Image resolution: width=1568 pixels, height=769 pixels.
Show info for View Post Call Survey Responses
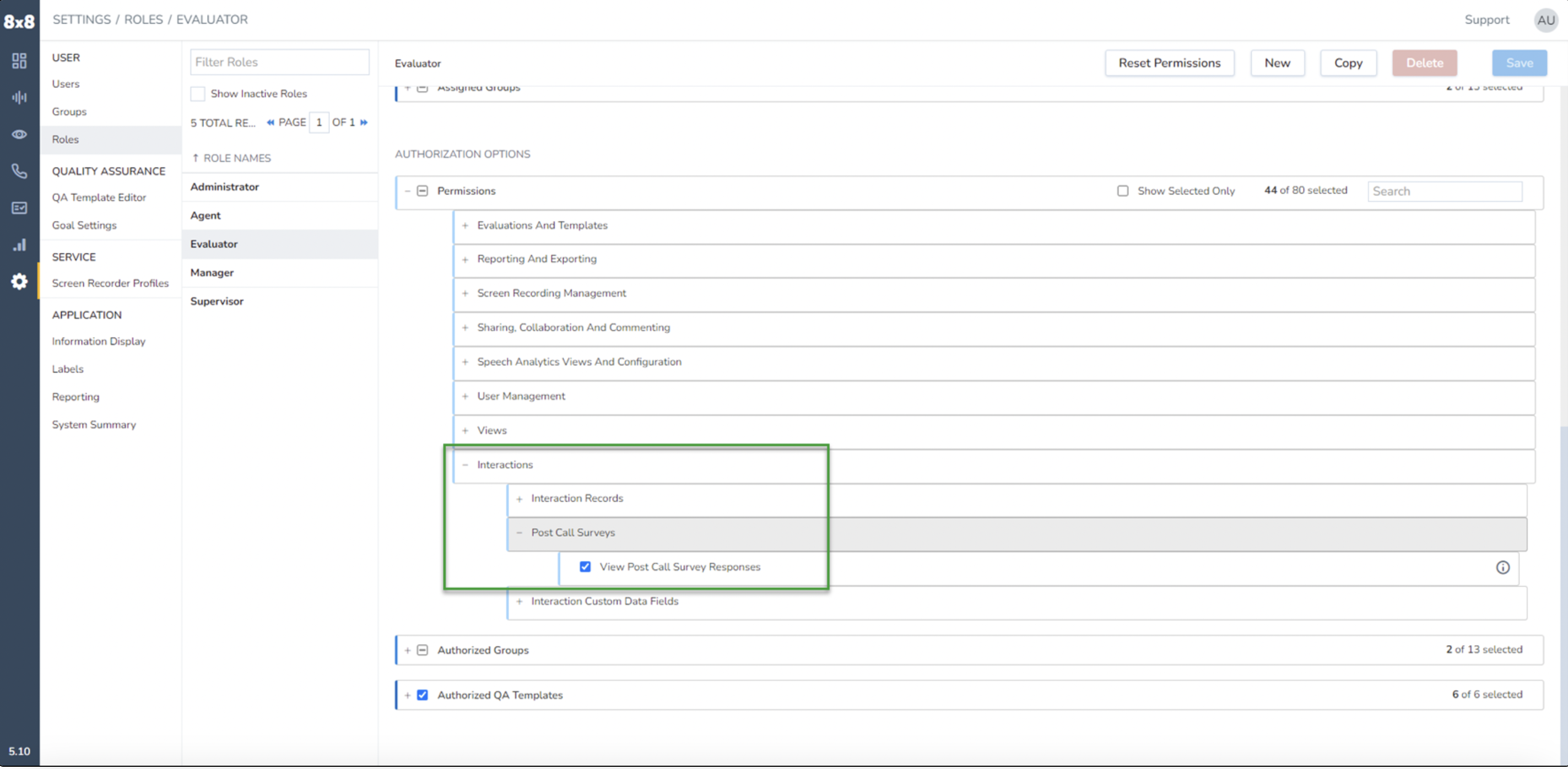pos(1503,567)
